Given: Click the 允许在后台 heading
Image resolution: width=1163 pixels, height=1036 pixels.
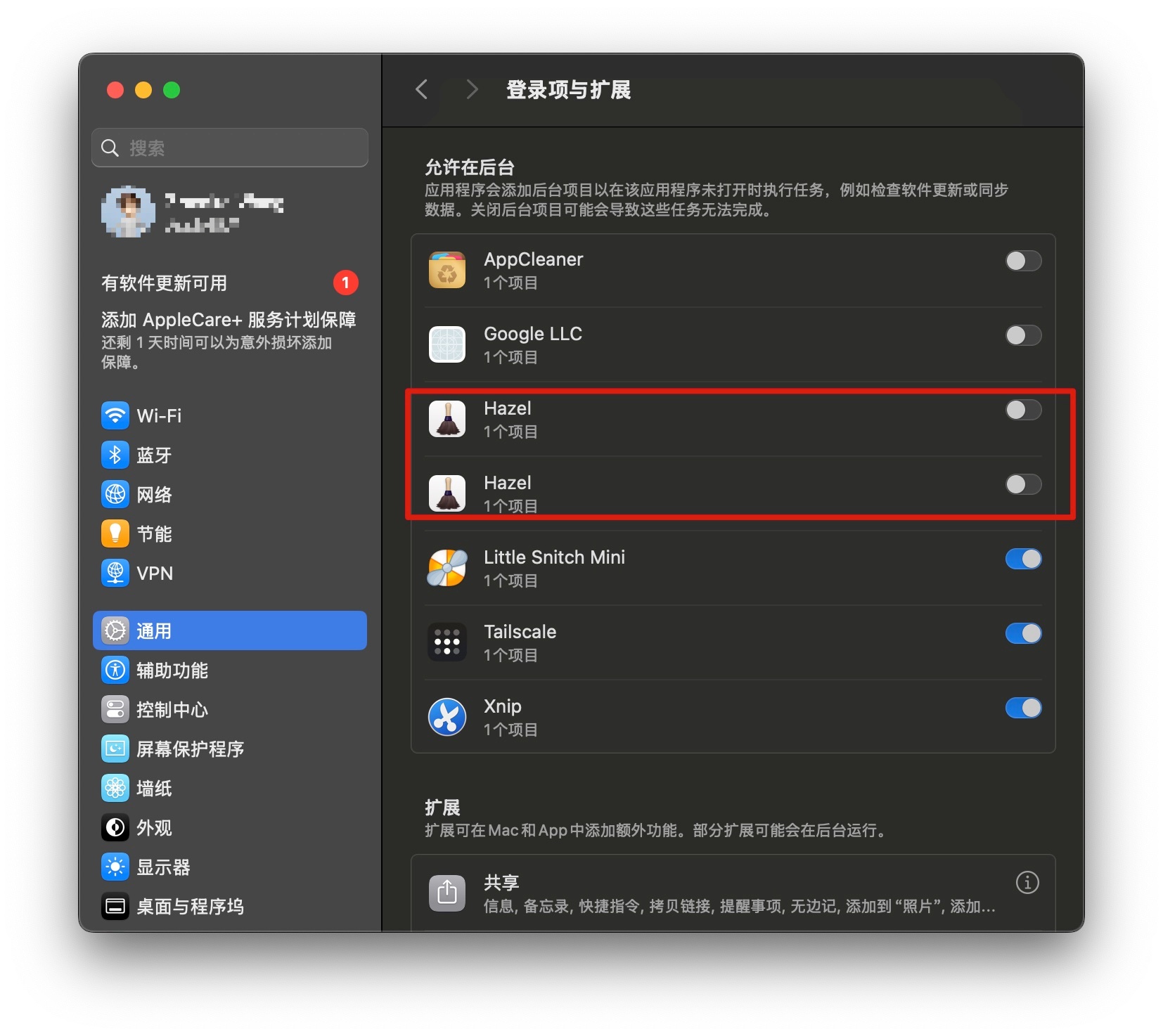Looking at the screenshot, I should [469, 167].
